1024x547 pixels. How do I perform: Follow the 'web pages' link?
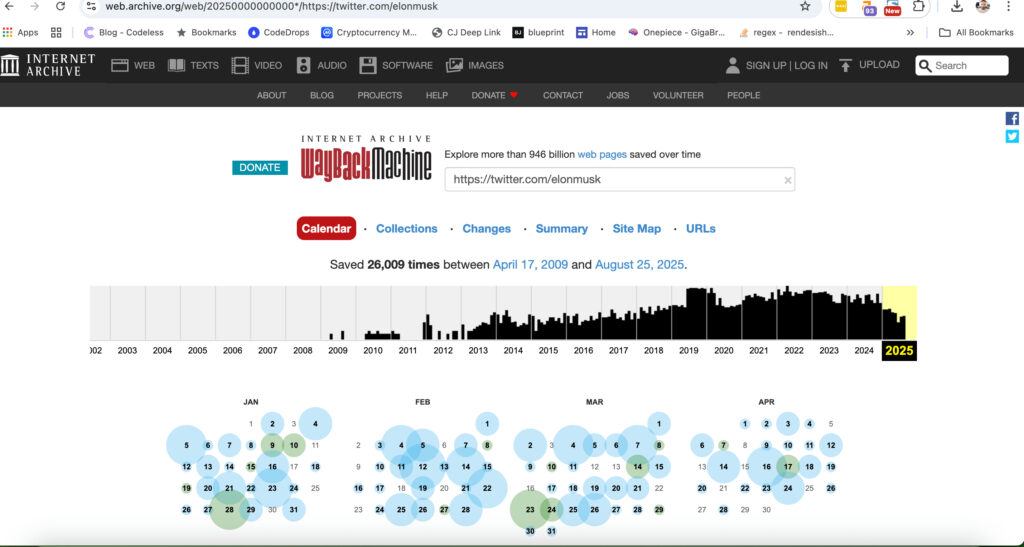[x=601, y=155]
